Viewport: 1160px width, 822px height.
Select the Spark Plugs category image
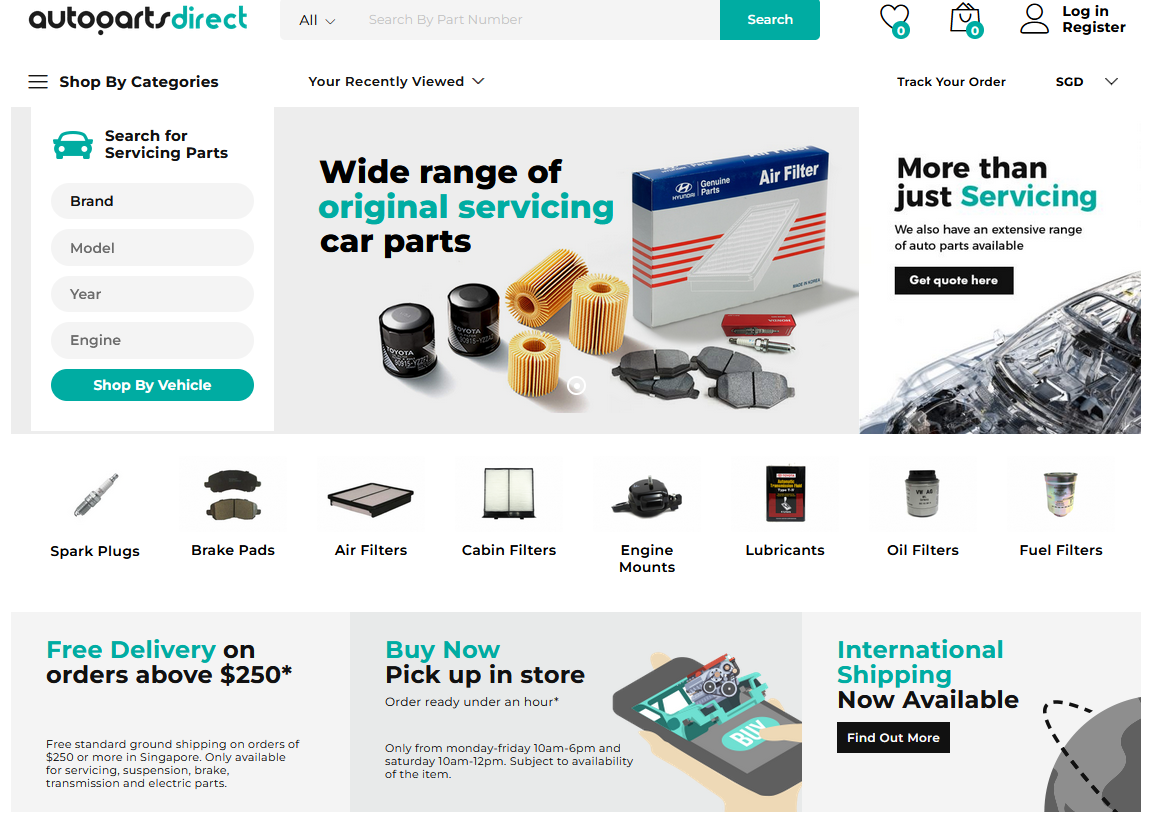(x=95, y=494)
